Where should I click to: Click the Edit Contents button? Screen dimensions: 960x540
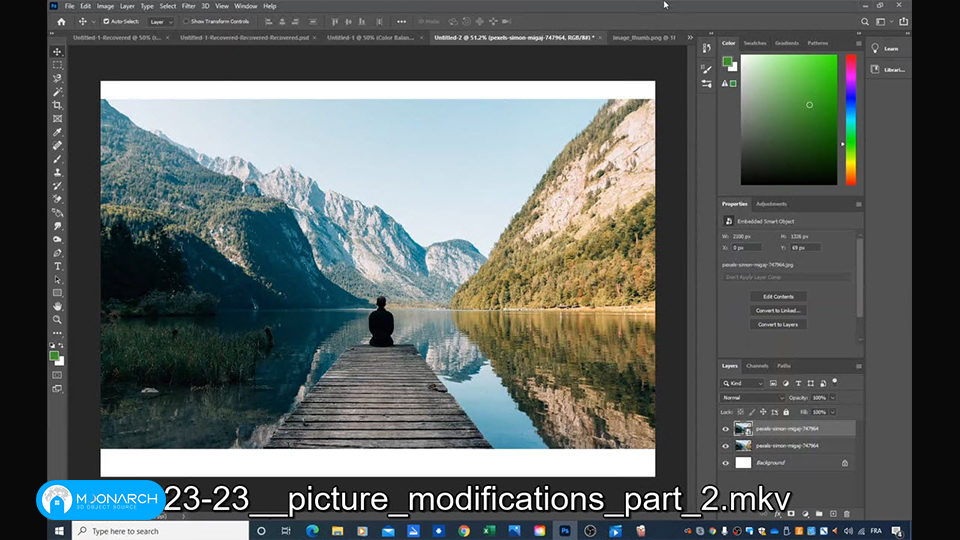(x=778, y=297)
